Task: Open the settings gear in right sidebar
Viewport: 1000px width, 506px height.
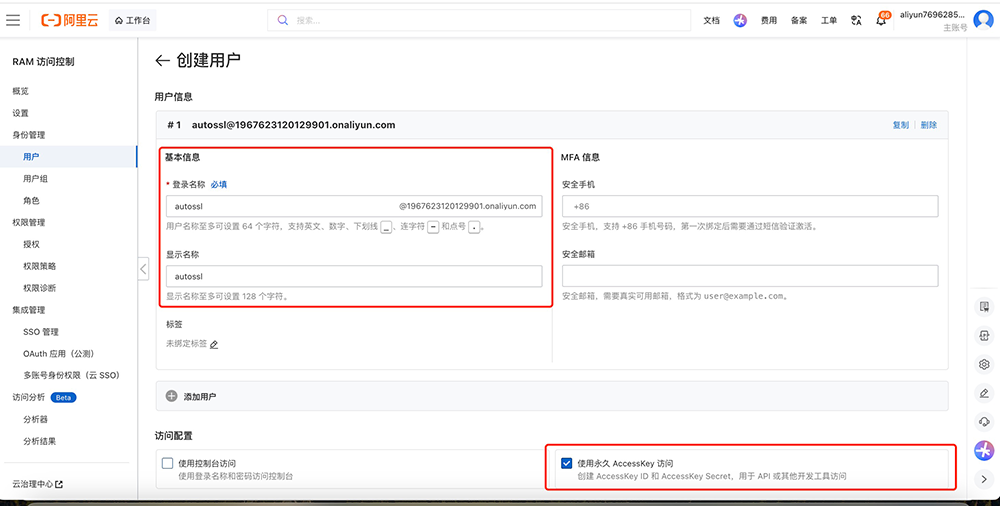Action: point(984,364)
